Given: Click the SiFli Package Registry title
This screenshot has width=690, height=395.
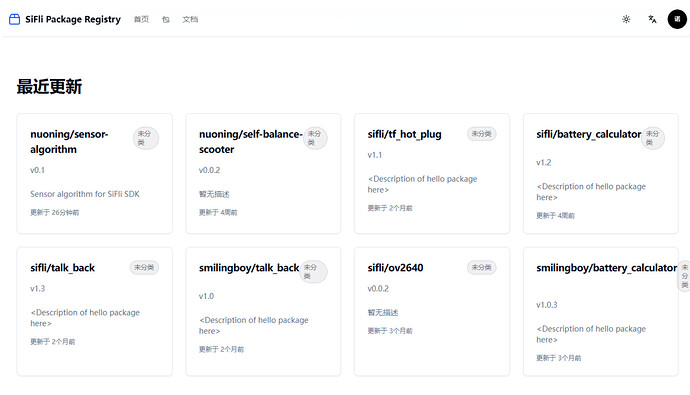Looking at the screenshot, I should (73, 19).
